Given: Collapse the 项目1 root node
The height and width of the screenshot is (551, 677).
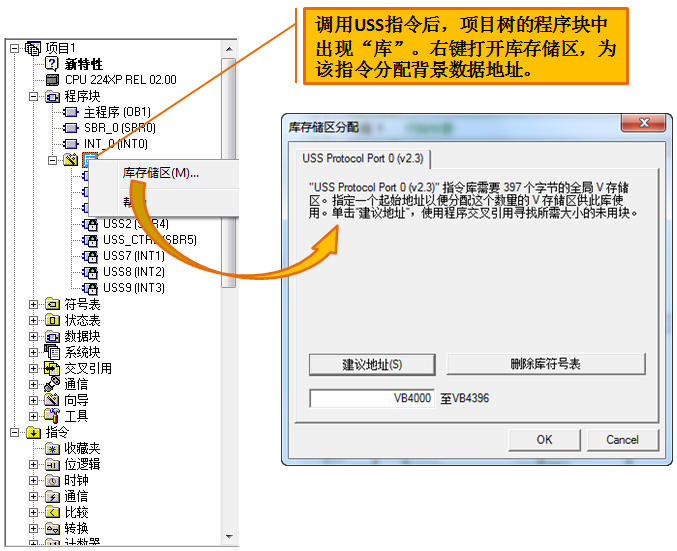Looking at the screenshot, I should (x=14, y=48).
